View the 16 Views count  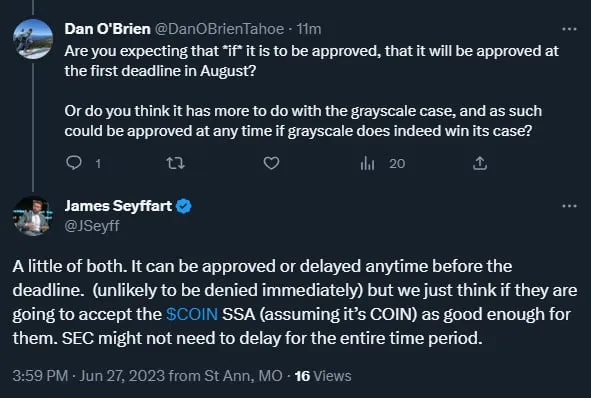pos(323,376)
